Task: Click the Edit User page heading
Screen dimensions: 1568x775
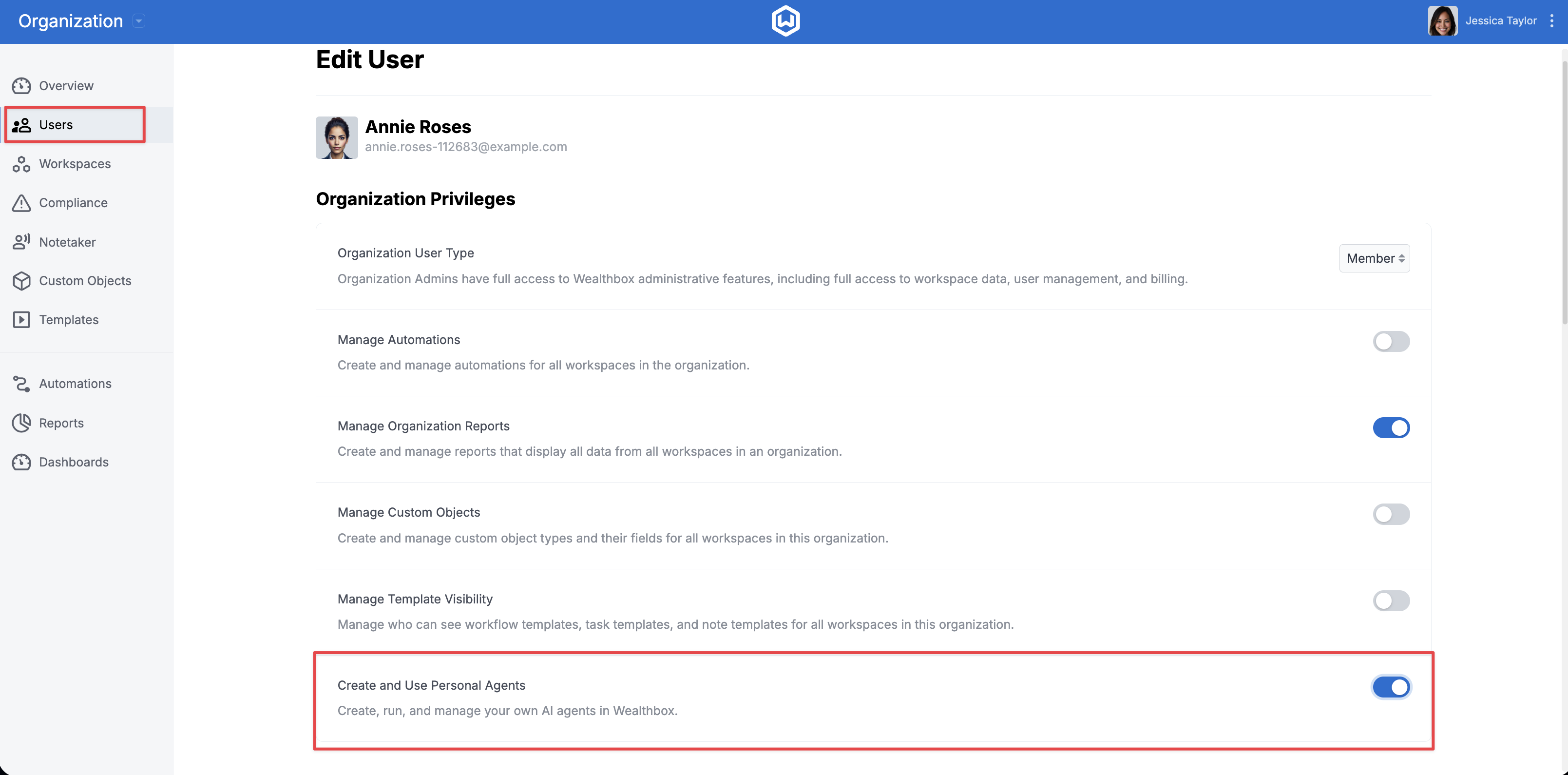Action: [369, 59]
